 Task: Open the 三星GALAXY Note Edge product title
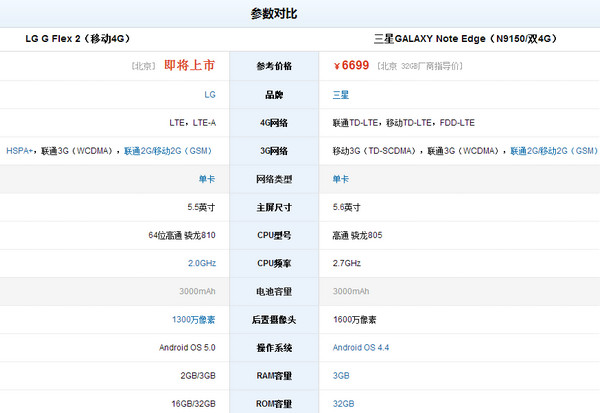click(465, 40)
